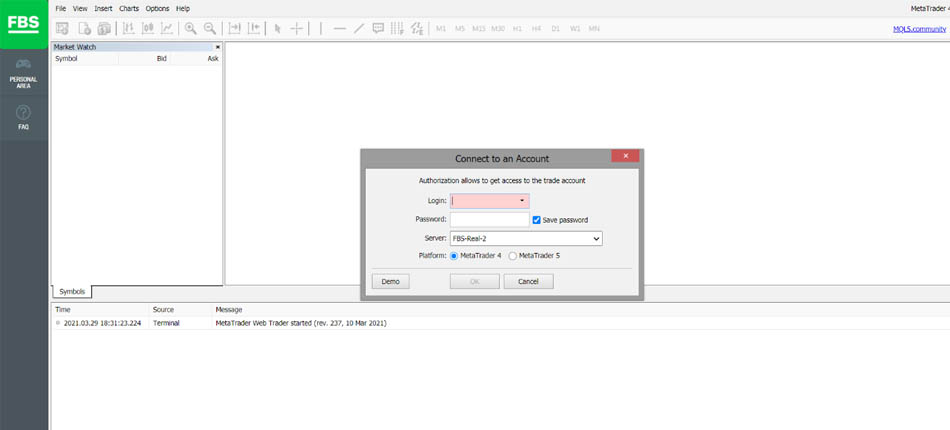Screen dimensions: 950x430
Task: Open the Server FBS-Real-2 dropdown
Action: [526, 239]
